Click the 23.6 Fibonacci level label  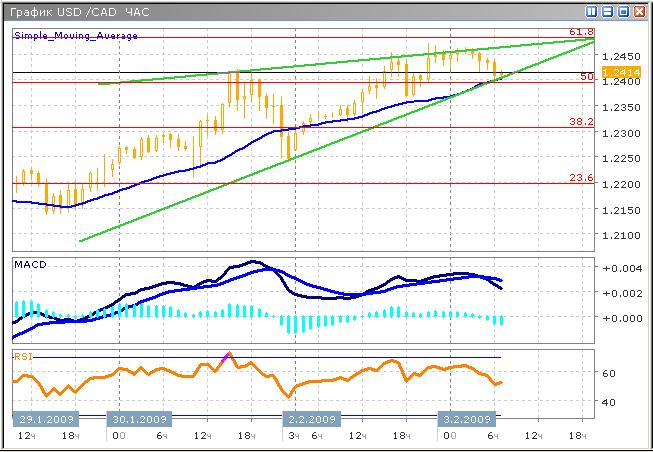(582, 178)
